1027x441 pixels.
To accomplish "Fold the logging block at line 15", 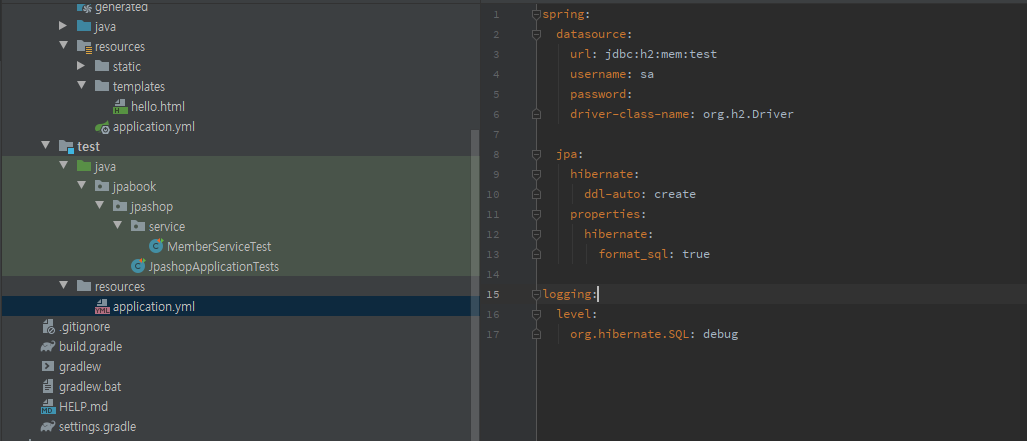I will click(536, 294).
